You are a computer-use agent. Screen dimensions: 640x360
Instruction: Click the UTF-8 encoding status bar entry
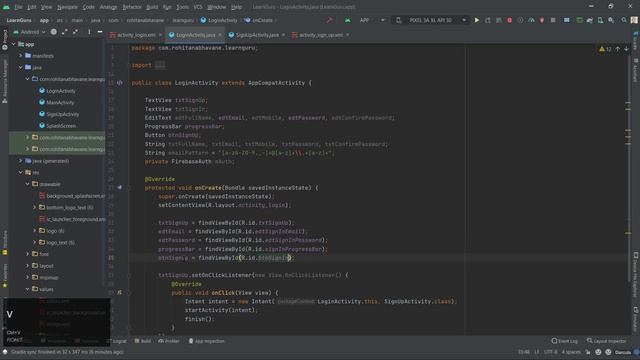click(x=550, y=352)
